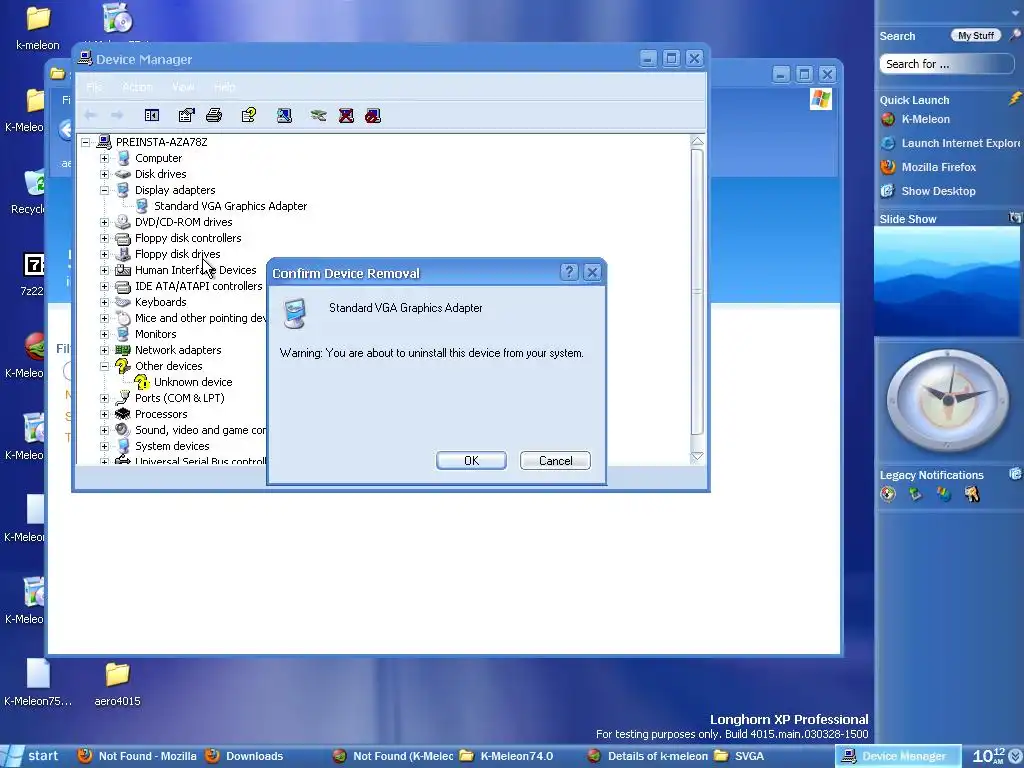The height and width of the screenshot is (768, 1024).
Task: Click the taskbar clock showing 10:12
Action: [989, 756]
